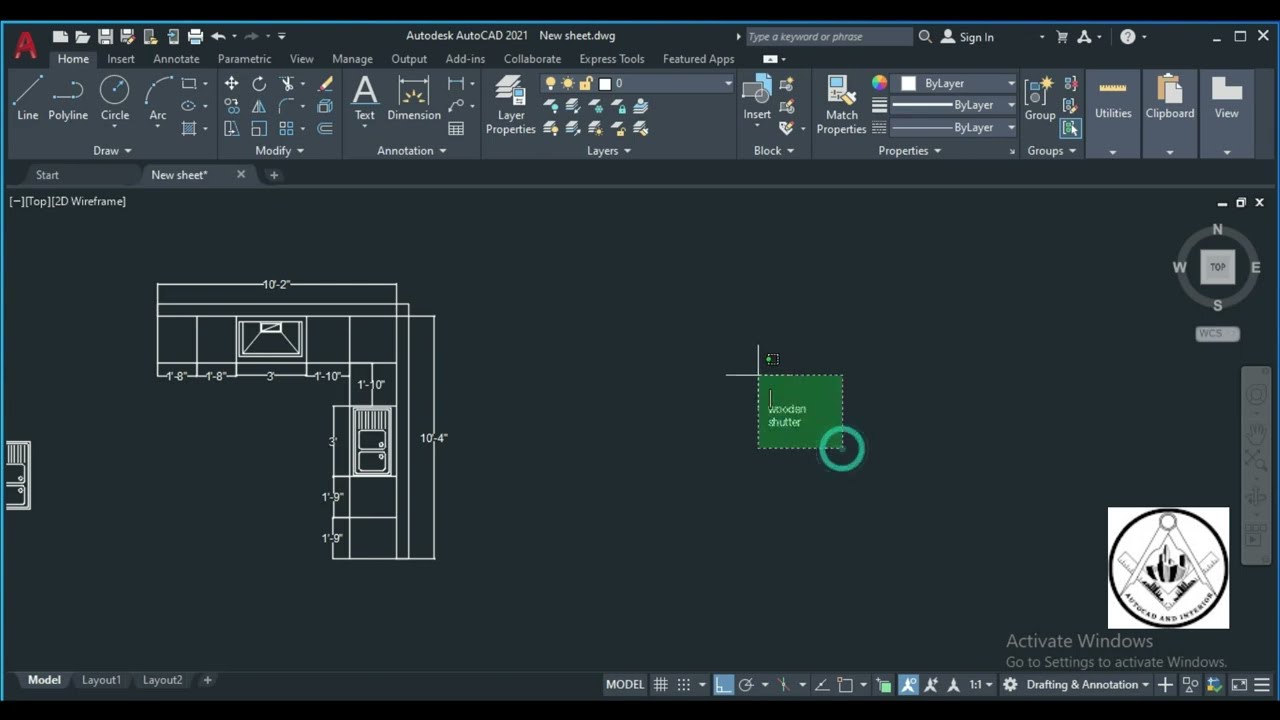
Task: Click the keyword search input field
Action: point(829,37)
